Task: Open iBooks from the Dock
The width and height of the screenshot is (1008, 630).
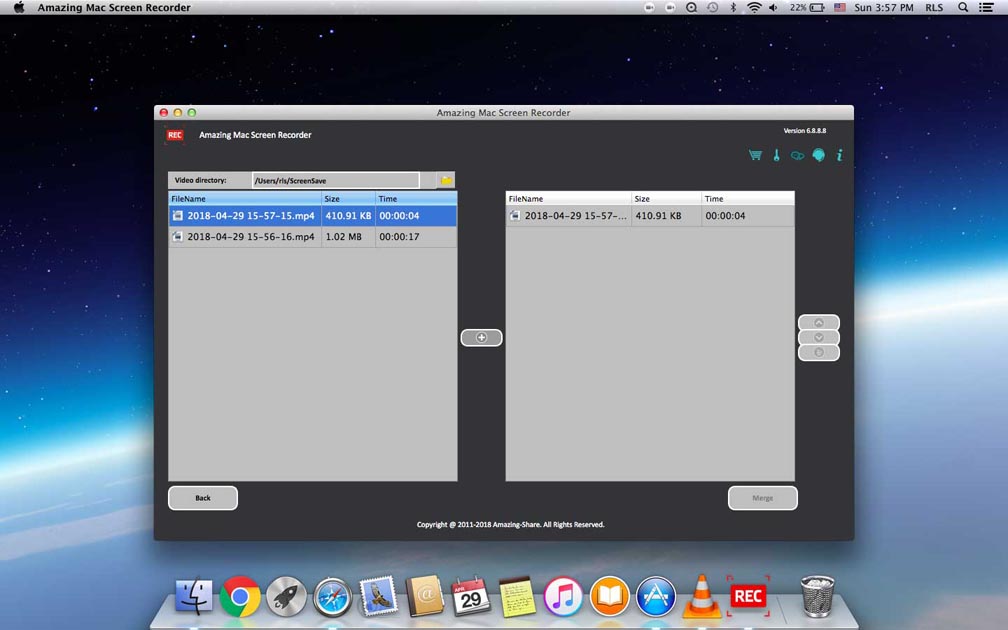Action: [x=609, y=596]
